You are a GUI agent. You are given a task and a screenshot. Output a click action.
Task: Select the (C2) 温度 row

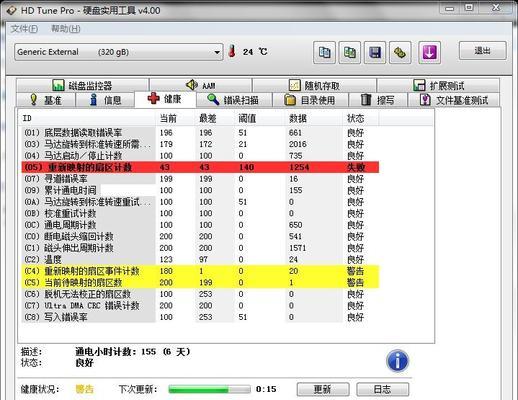tap(200, 260)
